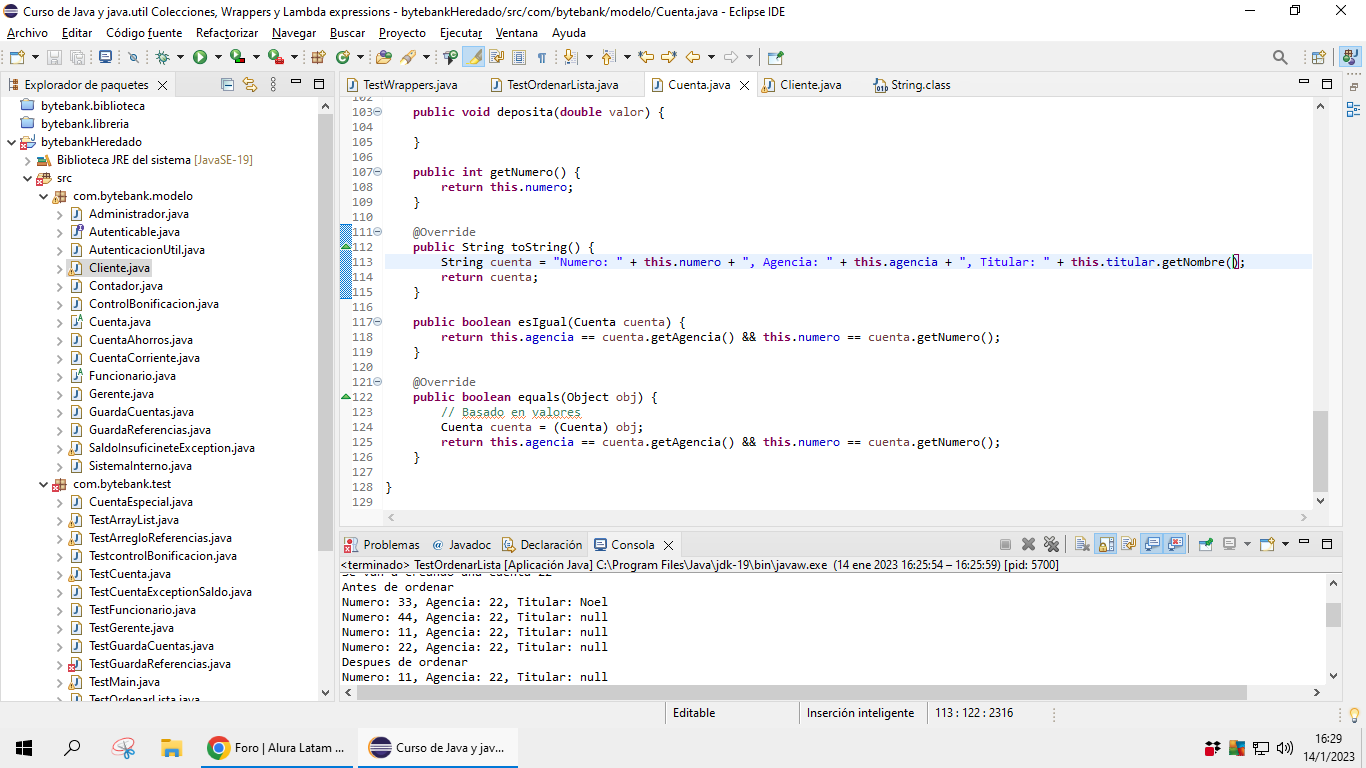
Task: Click the Open Type folder icon
Action: 383,57
